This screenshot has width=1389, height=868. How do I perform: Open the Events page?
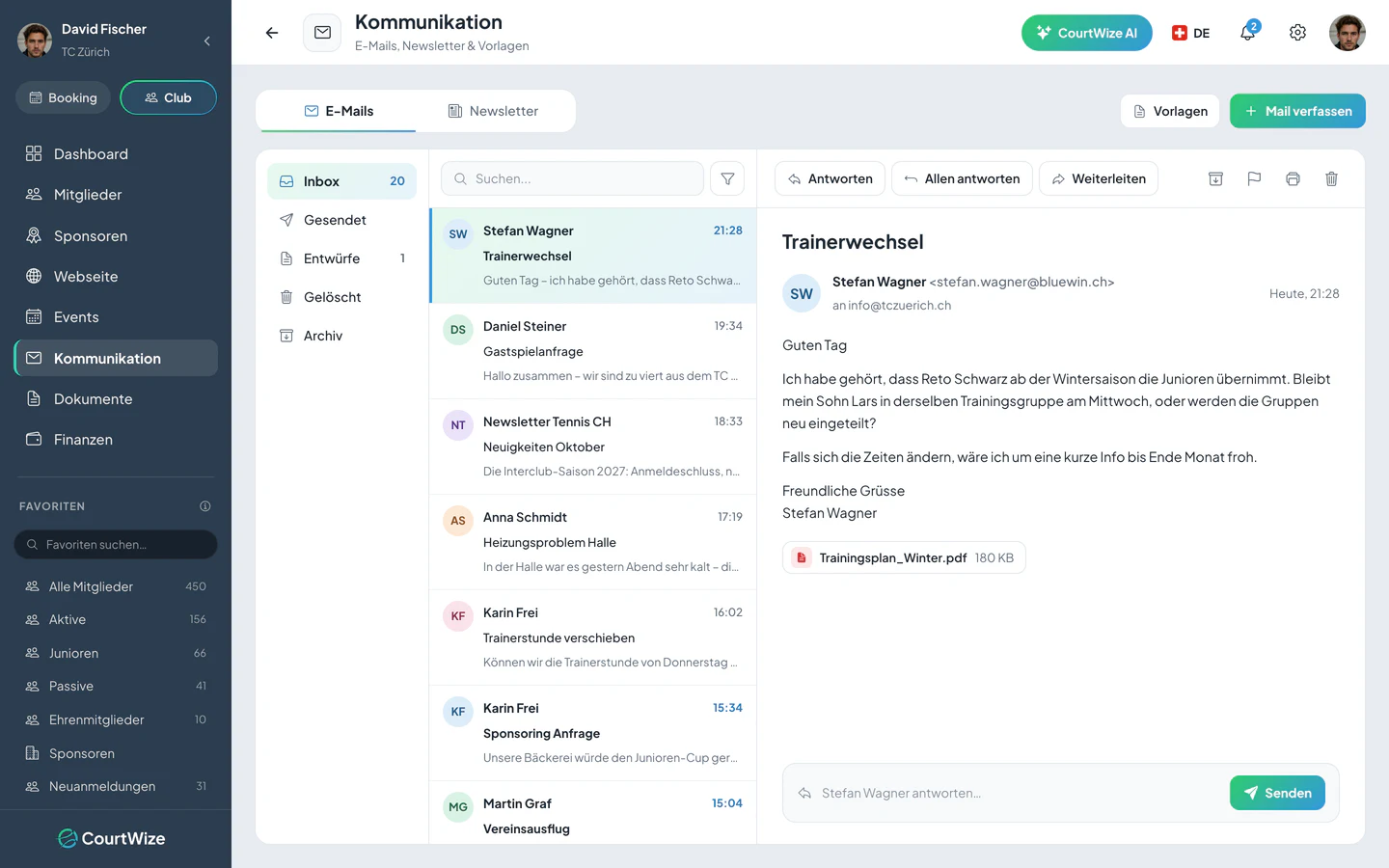(x=116, y=317)
